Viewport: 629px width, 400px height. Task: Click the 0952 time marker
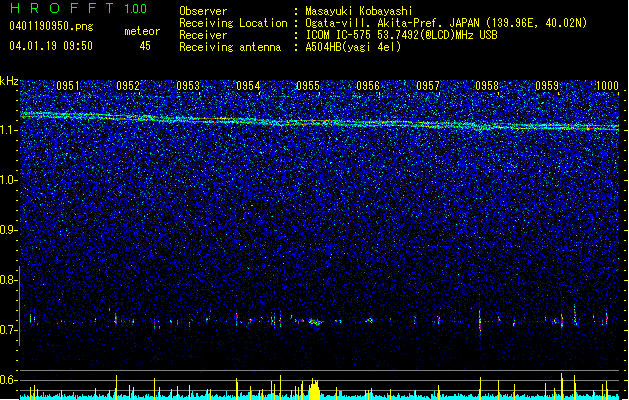(x=128, y=86)
